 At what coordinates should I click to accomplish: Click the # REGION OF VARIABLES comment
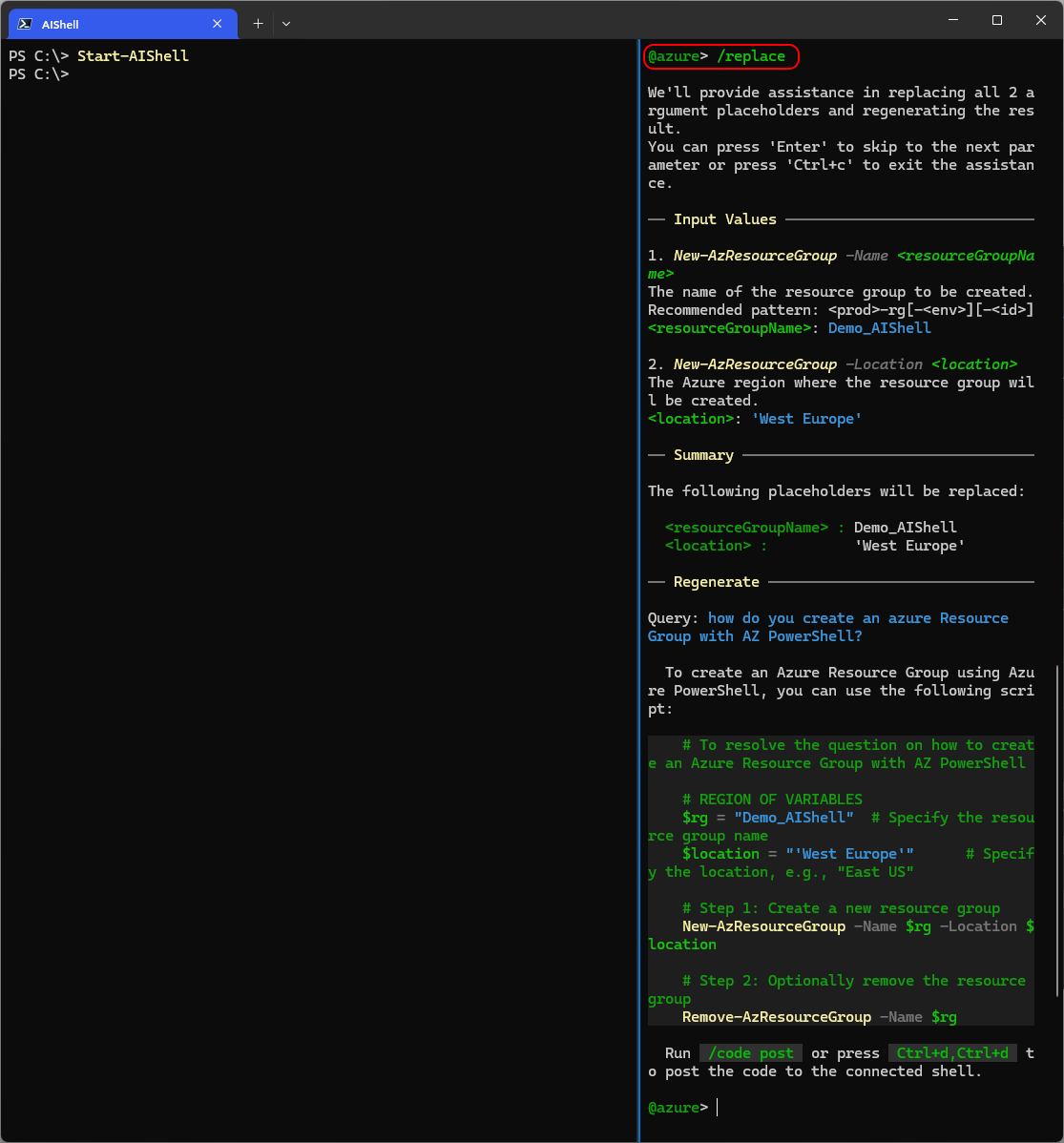pyautogui.click(x=772, y=800)
